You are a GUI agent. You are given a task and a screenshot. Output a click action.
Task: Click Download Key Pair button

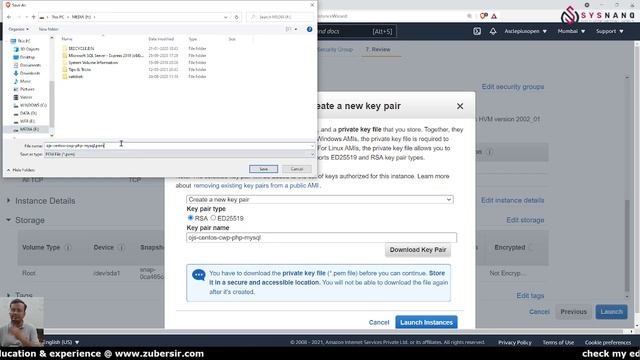(x=418, y=250)
